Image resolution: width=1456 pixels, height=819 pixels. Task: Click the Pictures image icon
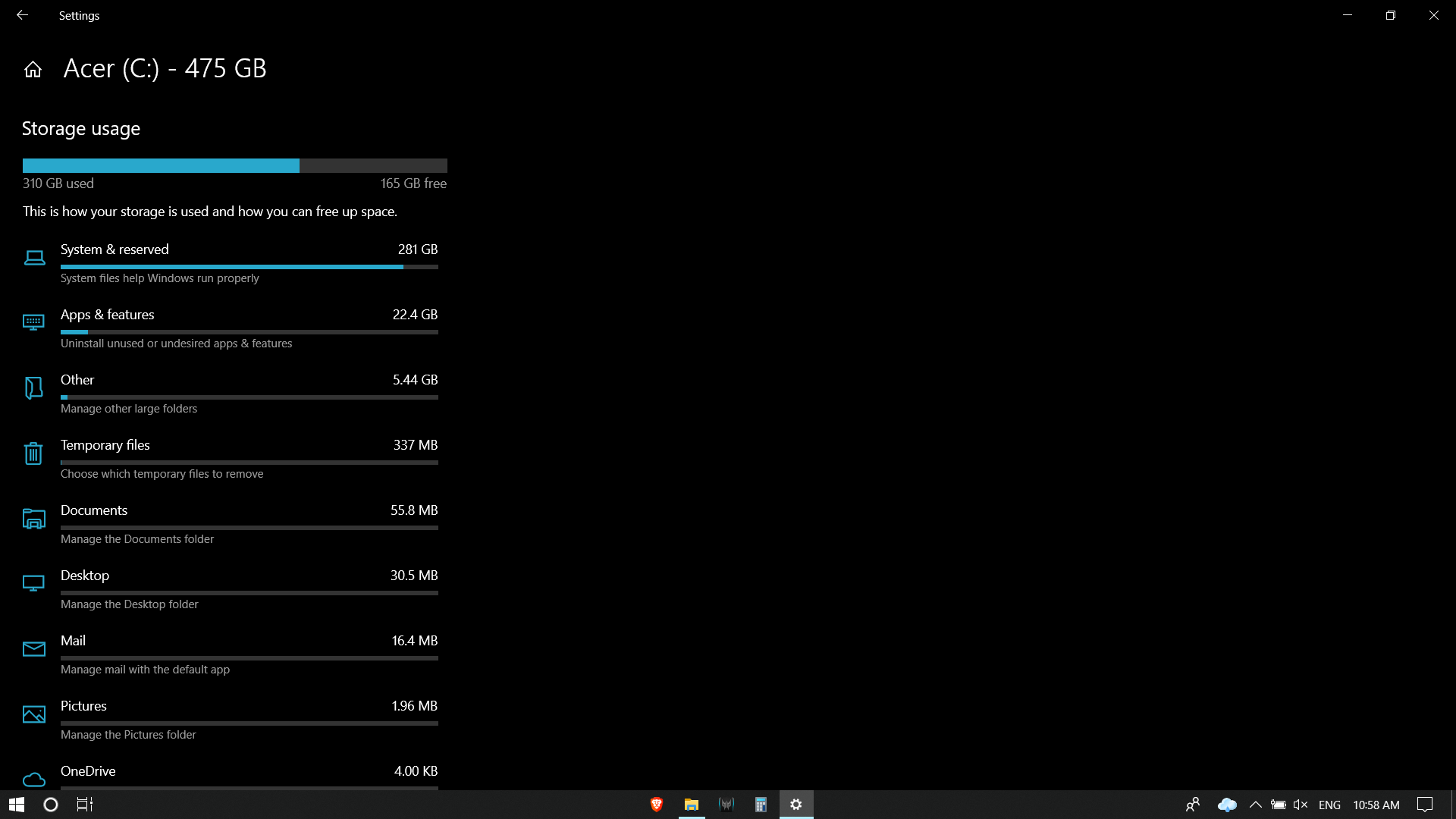click(33, 714)
